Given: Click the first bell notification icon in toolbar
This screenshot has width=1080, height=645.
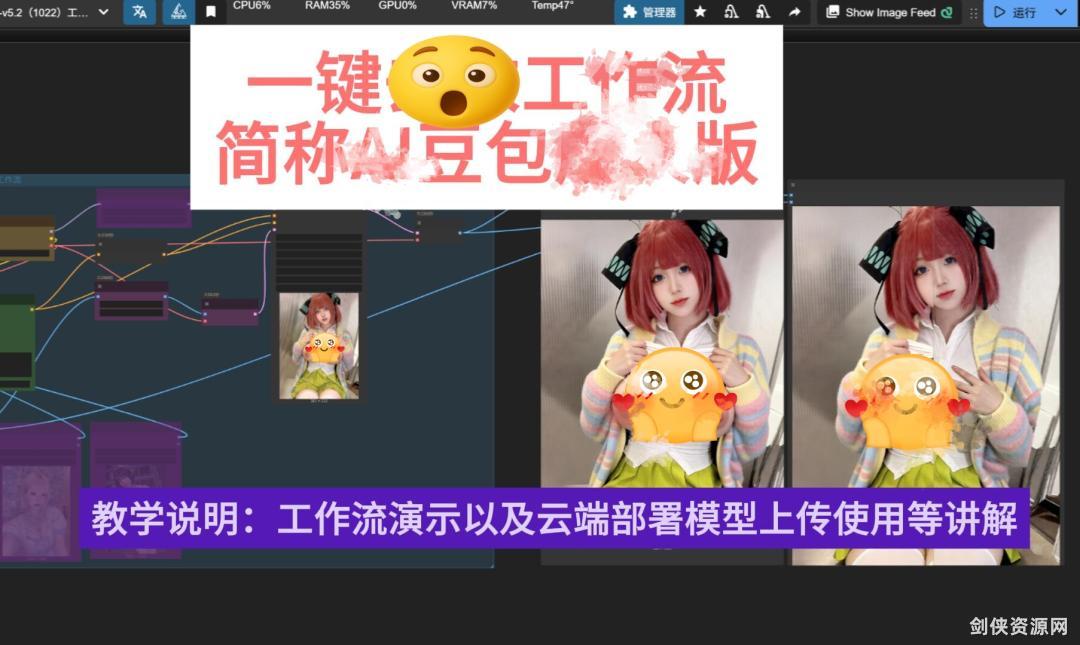Looking at the screenshot, I should 733,12.
